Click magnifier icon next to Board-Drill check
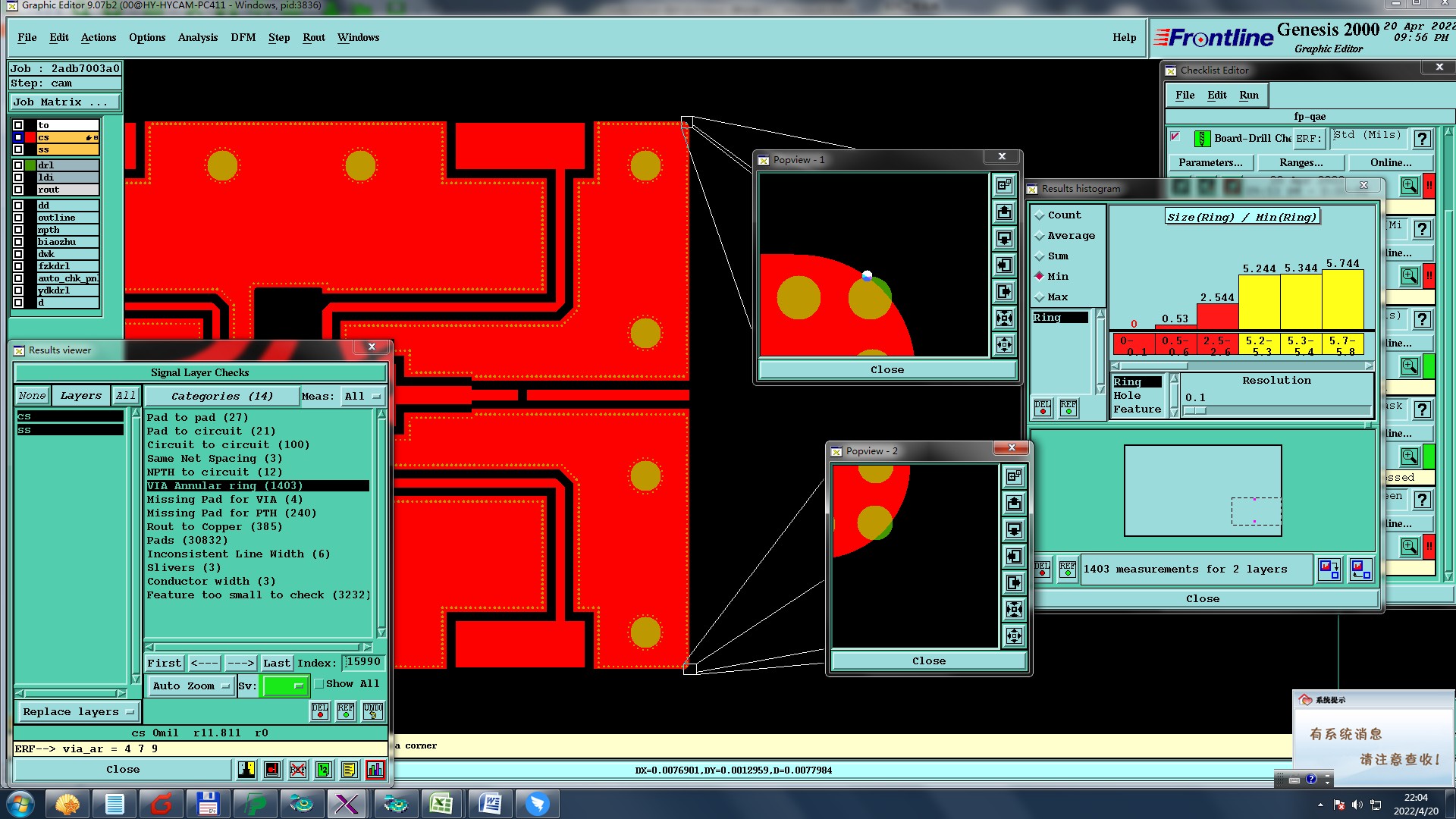The height and width of the screenshot is (819, 1456). [1409, 186]
